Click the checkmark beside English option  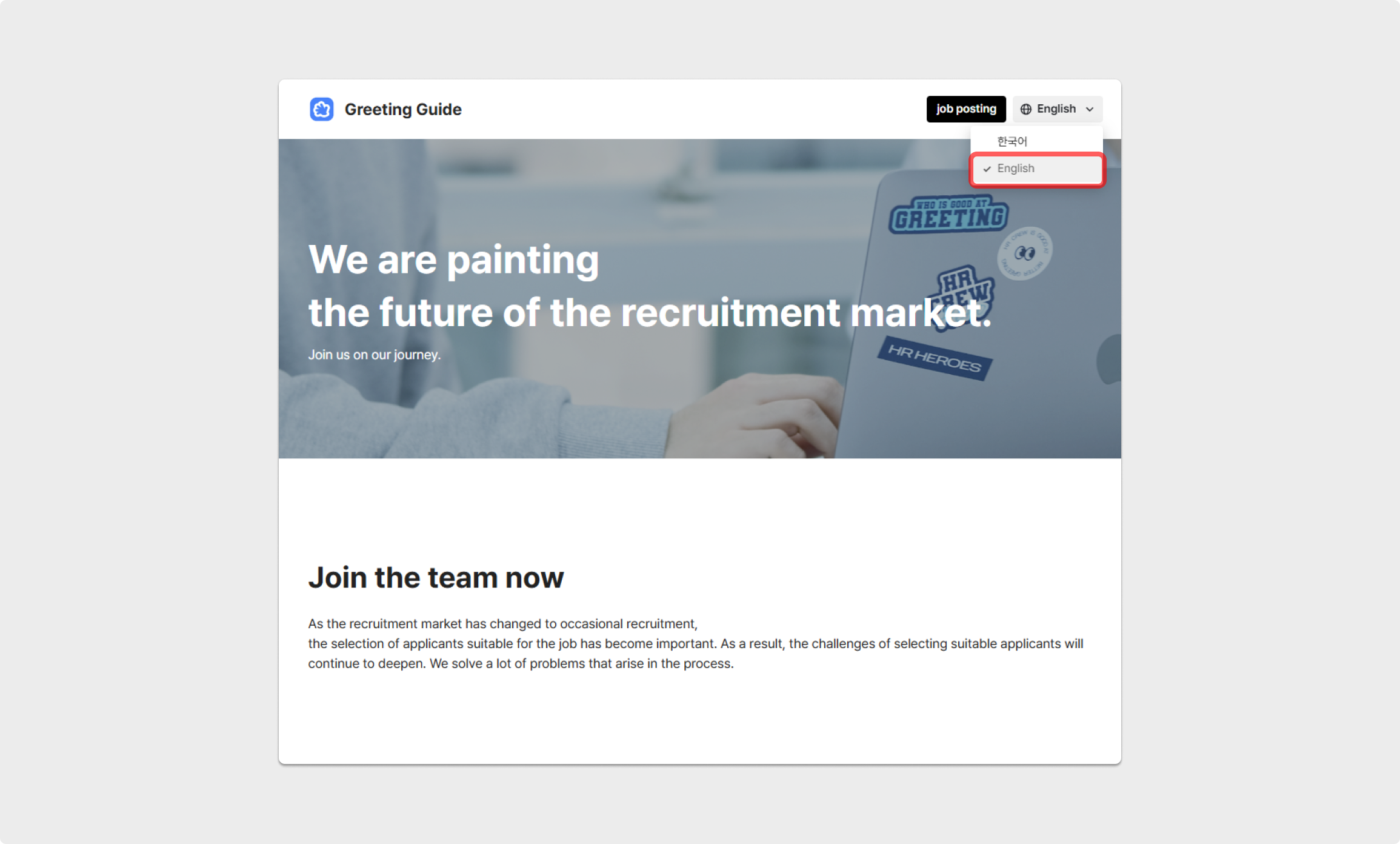click(987, 169)
